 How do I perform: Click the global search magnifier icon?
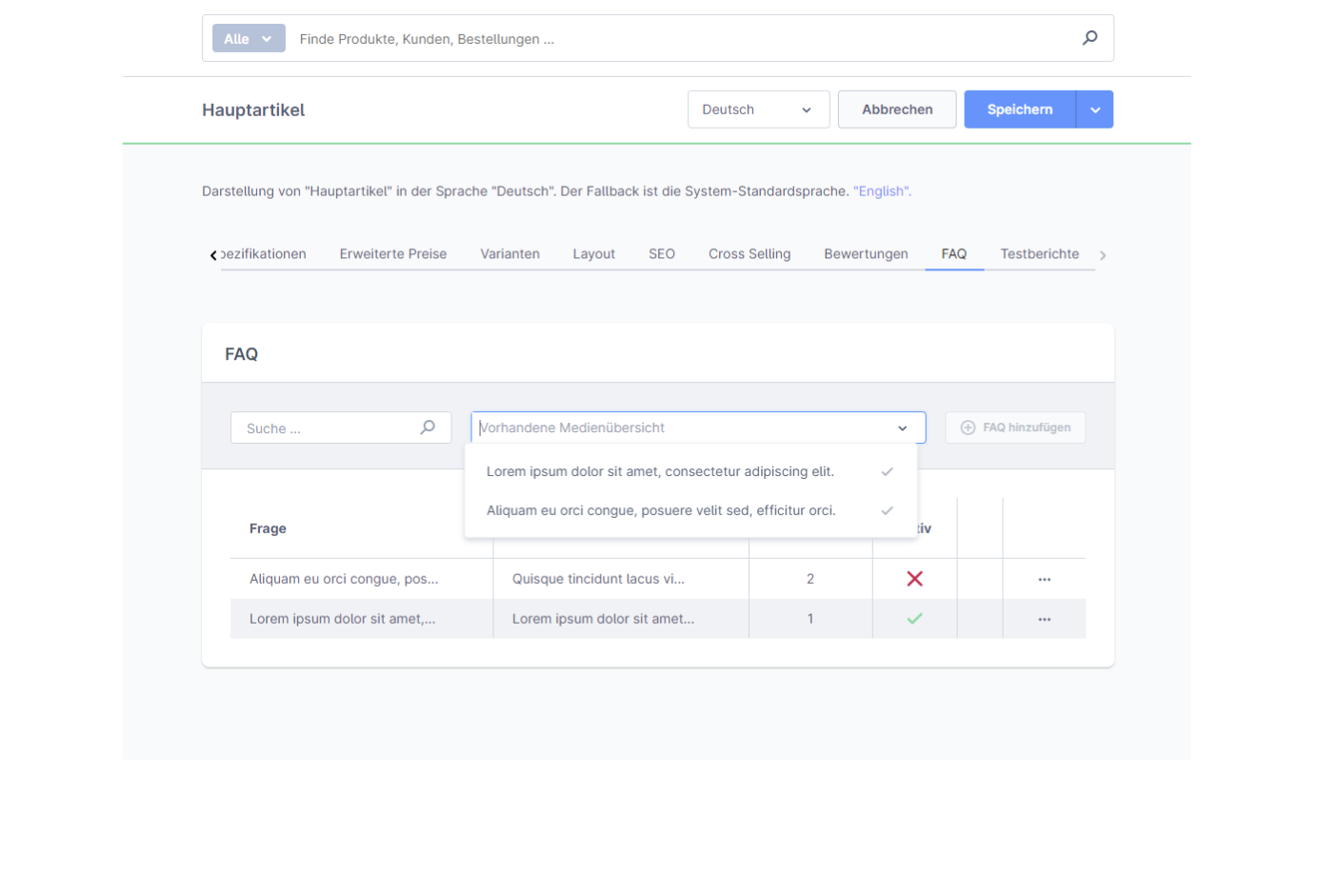point(1090,38)
